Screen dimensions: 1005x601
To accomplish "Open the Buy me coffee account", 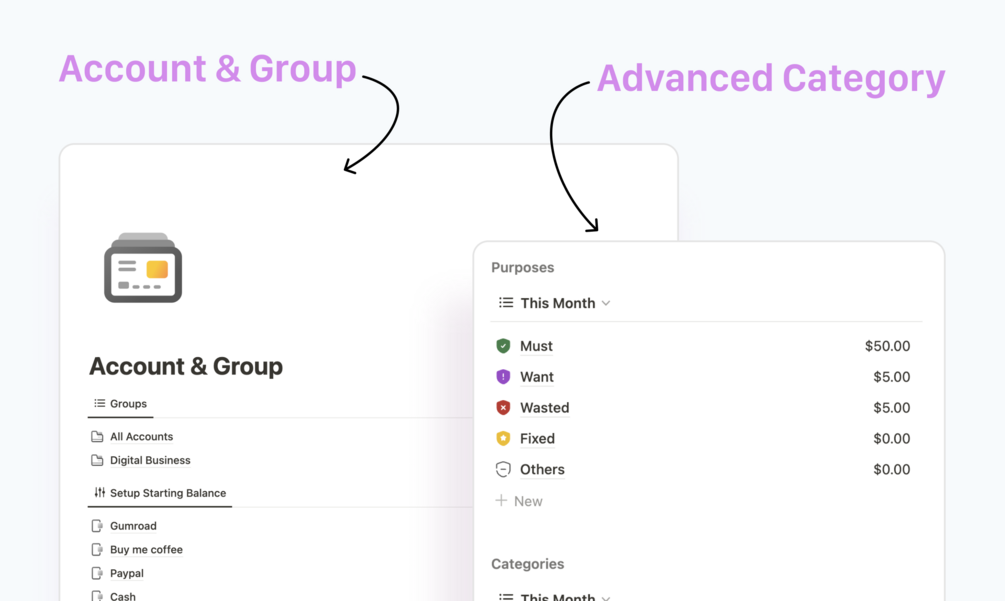I will 146,550.
